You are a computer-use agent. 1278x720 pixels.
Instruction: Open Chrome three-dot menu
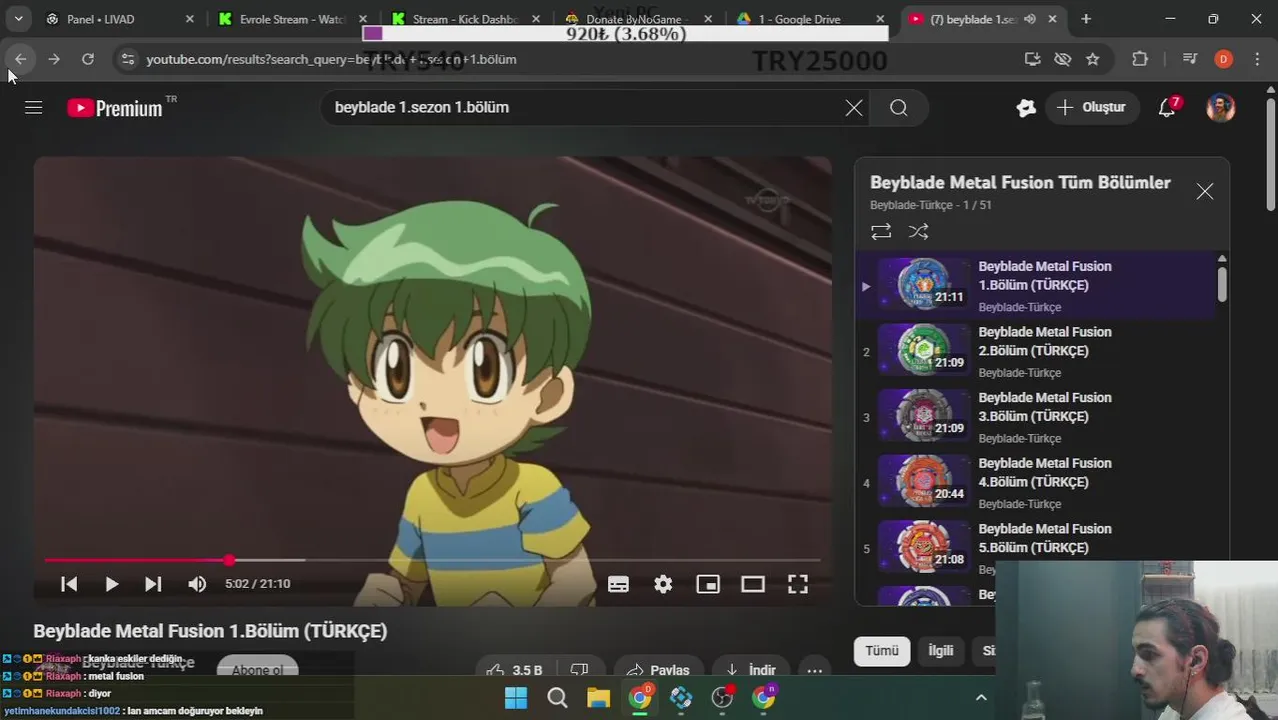1257,59
